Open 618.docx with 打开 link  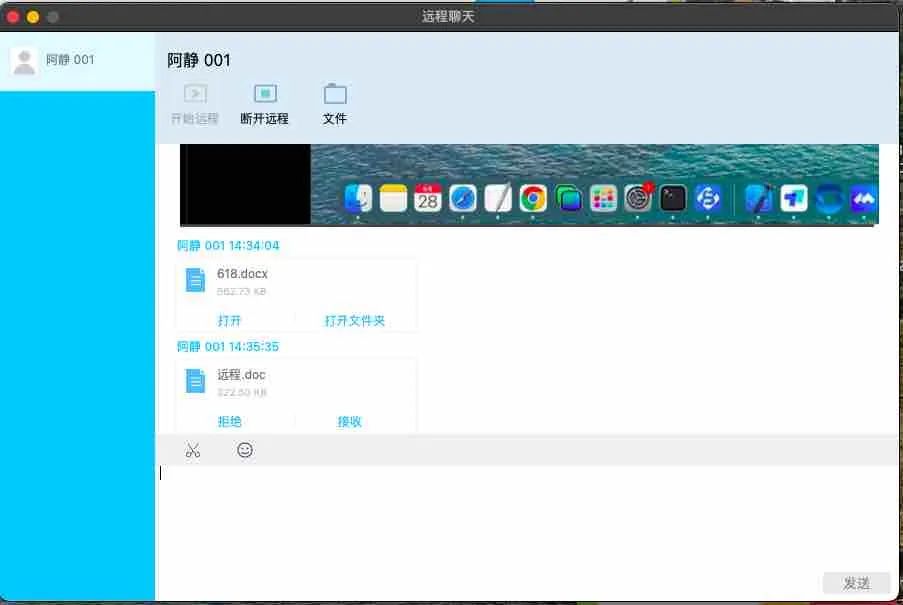pyautogui.click(x=229, y=321)
